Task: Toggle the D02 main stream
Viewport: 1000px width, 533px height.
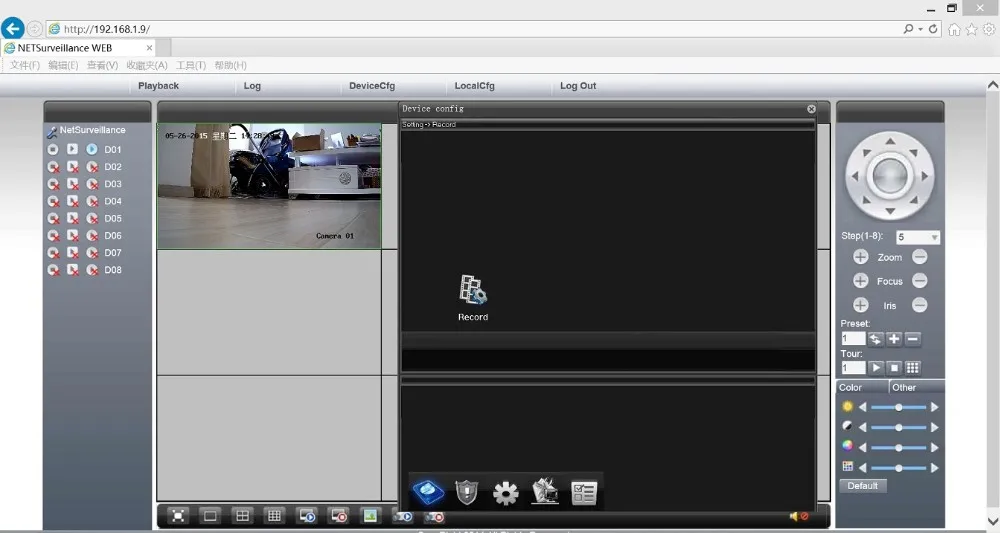Action: 53,166
